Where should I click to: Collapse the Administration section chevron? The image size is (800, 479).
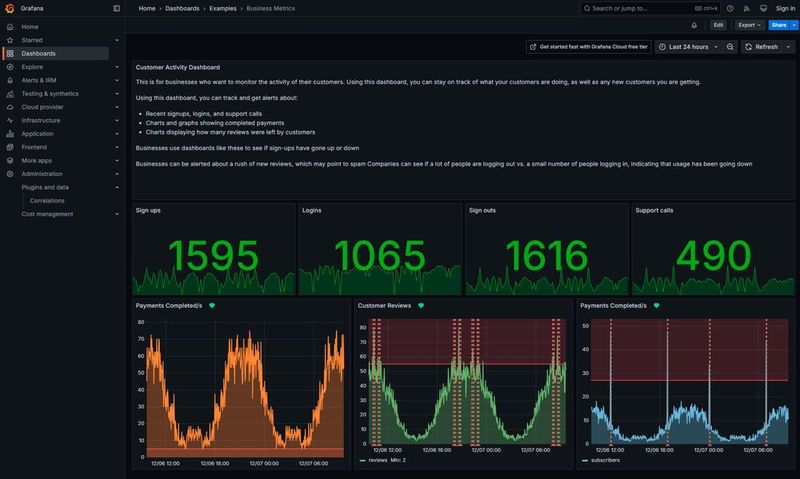pyautogui.click(x=117, y=174)
